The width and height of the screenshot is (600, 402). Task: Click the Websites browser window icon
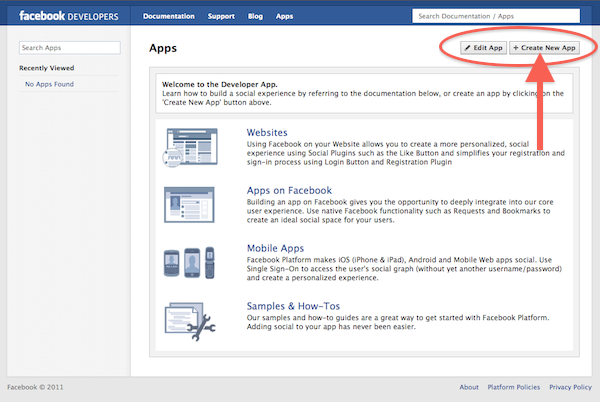pos(190,147)
